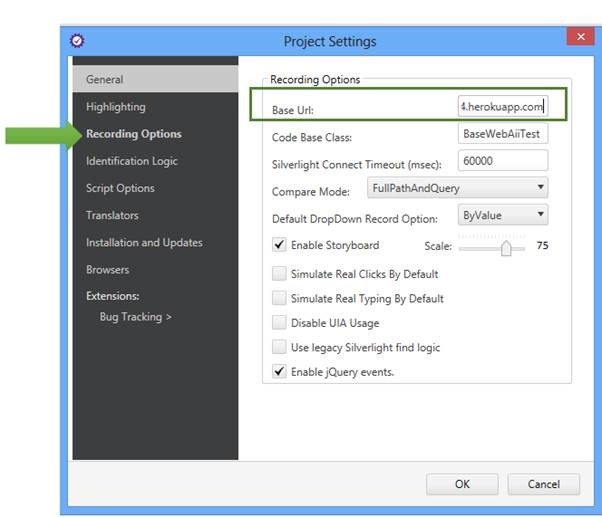The width and height of the screenshot is (602, 517).
Task: Open the Browsers settings
Action: [108, 269]
